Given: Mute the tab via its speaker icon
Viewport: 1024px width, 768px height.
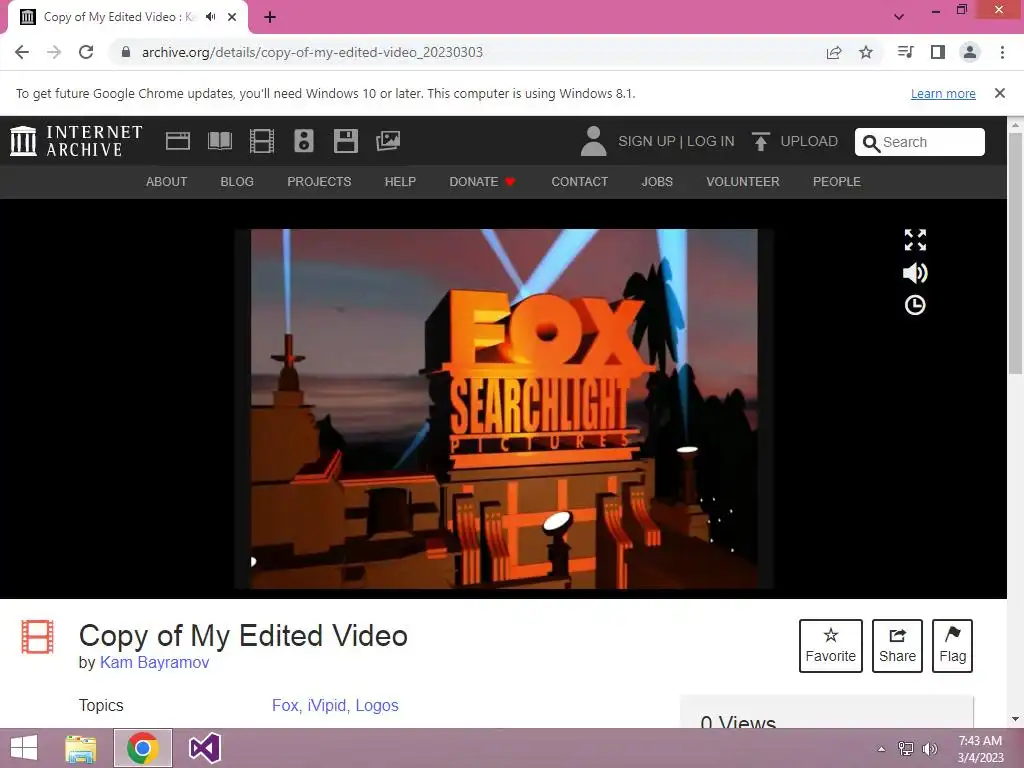Looking at the screenshot, I should [x=210, y=17].
